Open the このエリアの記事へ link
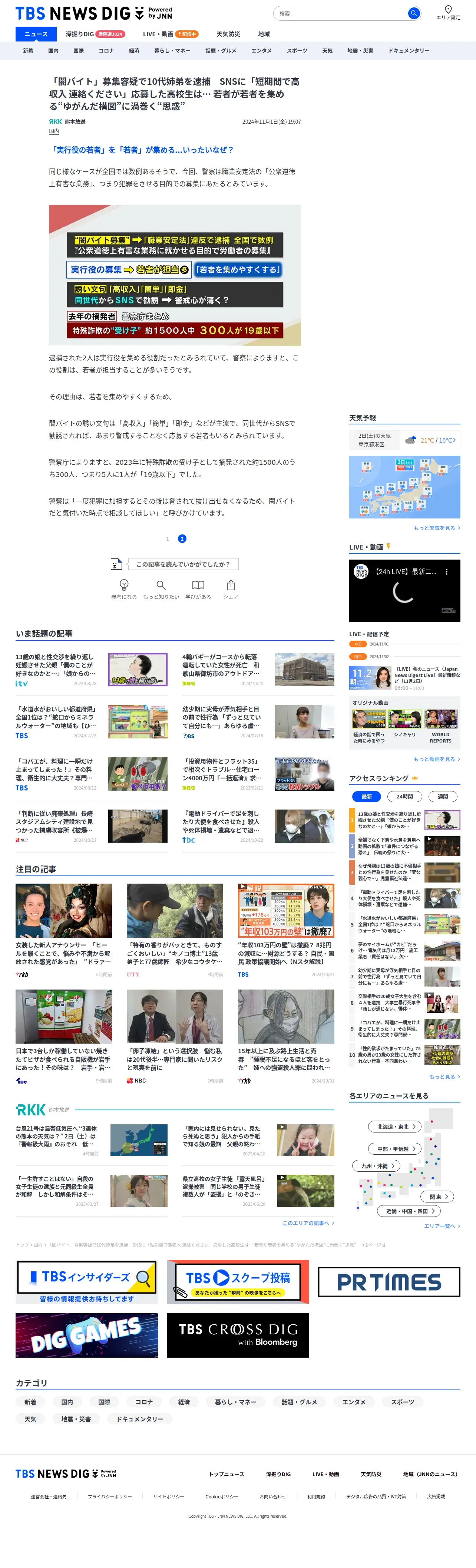This screenshot has width=476, height=1568. coord(308,1223)
